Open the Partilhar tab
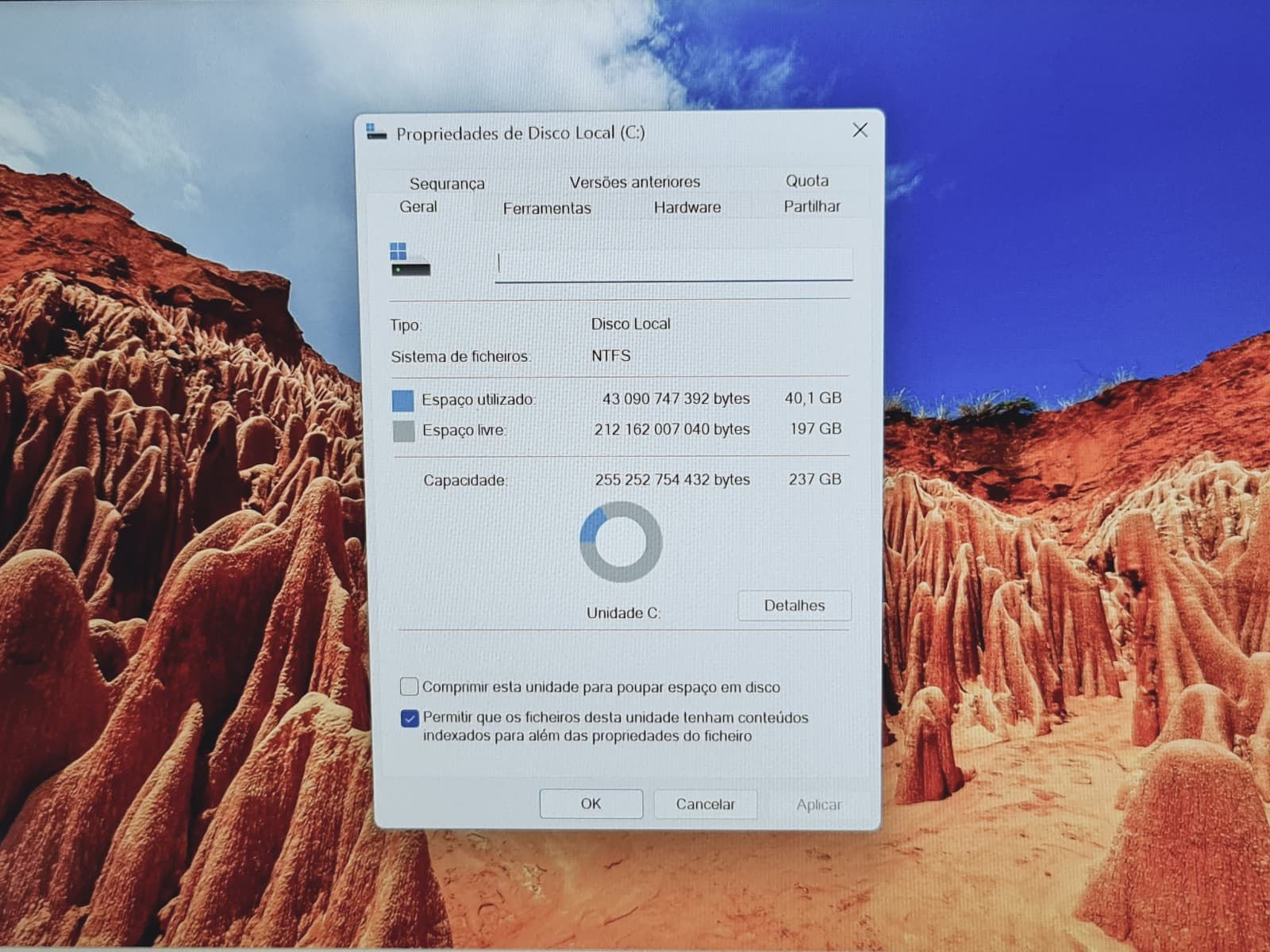 (812, 206)
